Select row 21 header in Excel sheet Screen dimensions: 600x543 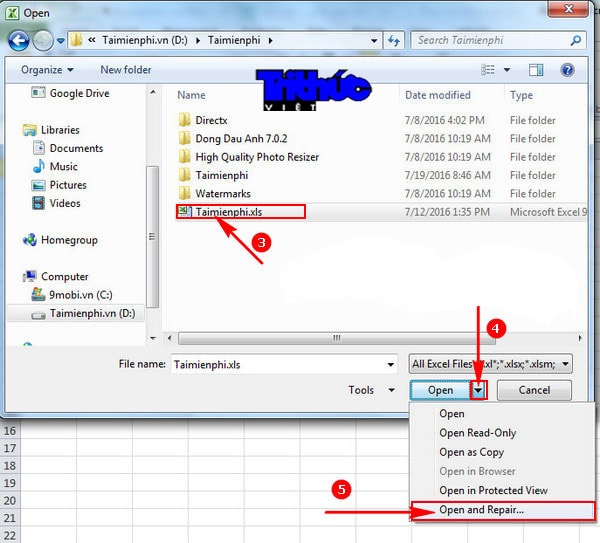click(x=10, y=518)
